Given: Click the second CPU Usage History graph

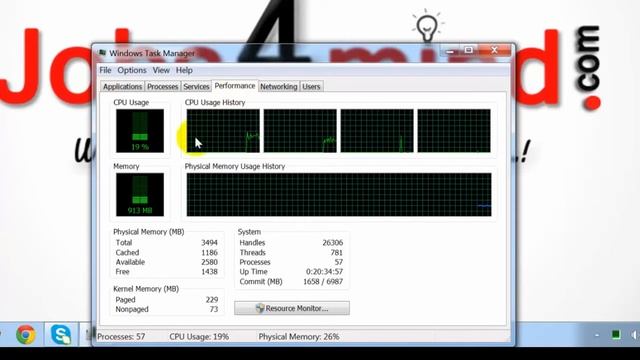Looking at the screenshot, I should [300, 131].
